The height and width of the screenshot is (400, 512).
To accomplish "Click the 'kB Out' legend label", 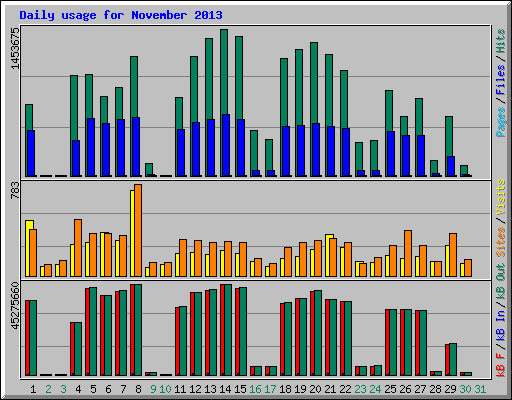I will coord(501,282).
